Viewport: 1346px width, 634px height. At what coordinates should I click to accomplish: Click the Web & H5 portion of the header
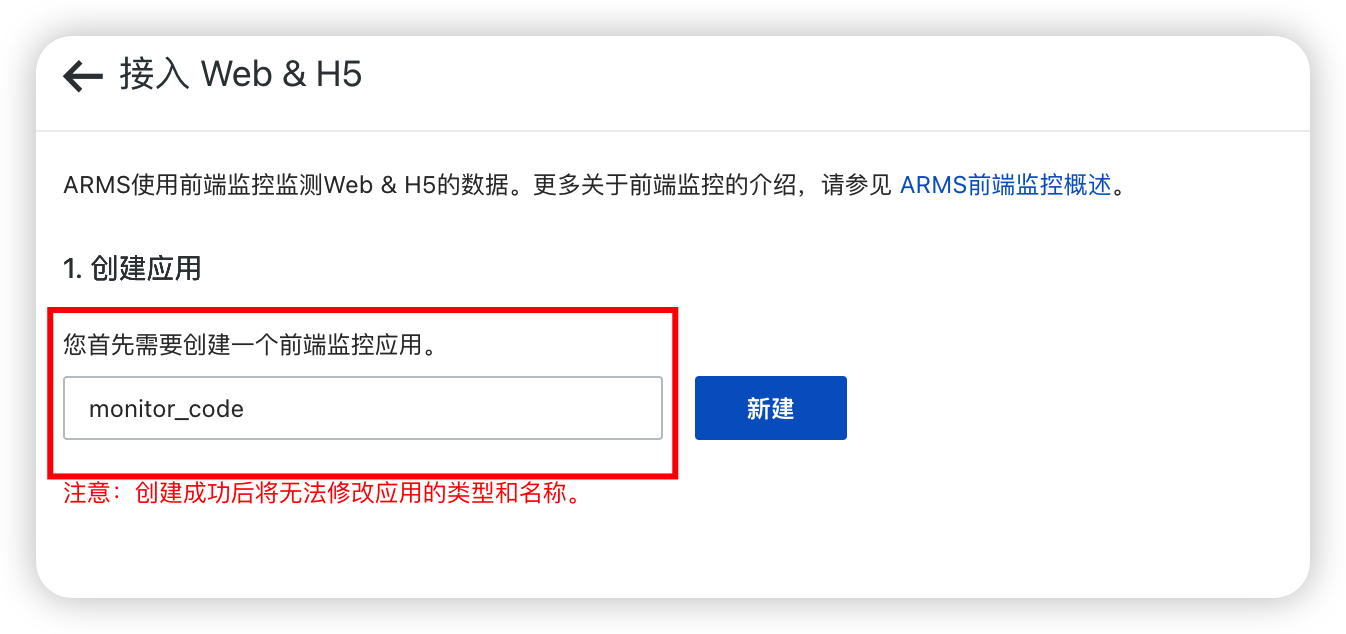click(x=282, y=75)
